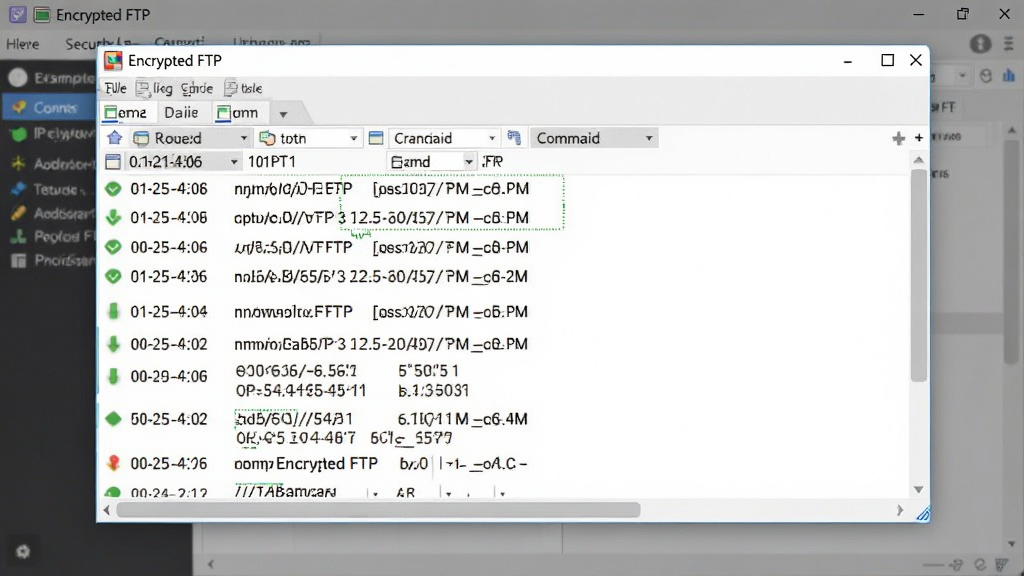Image resolution: width=1024 pixels, height=576 pixels.
Task: Switch to the Daiie tab
Action: point(181,113)
